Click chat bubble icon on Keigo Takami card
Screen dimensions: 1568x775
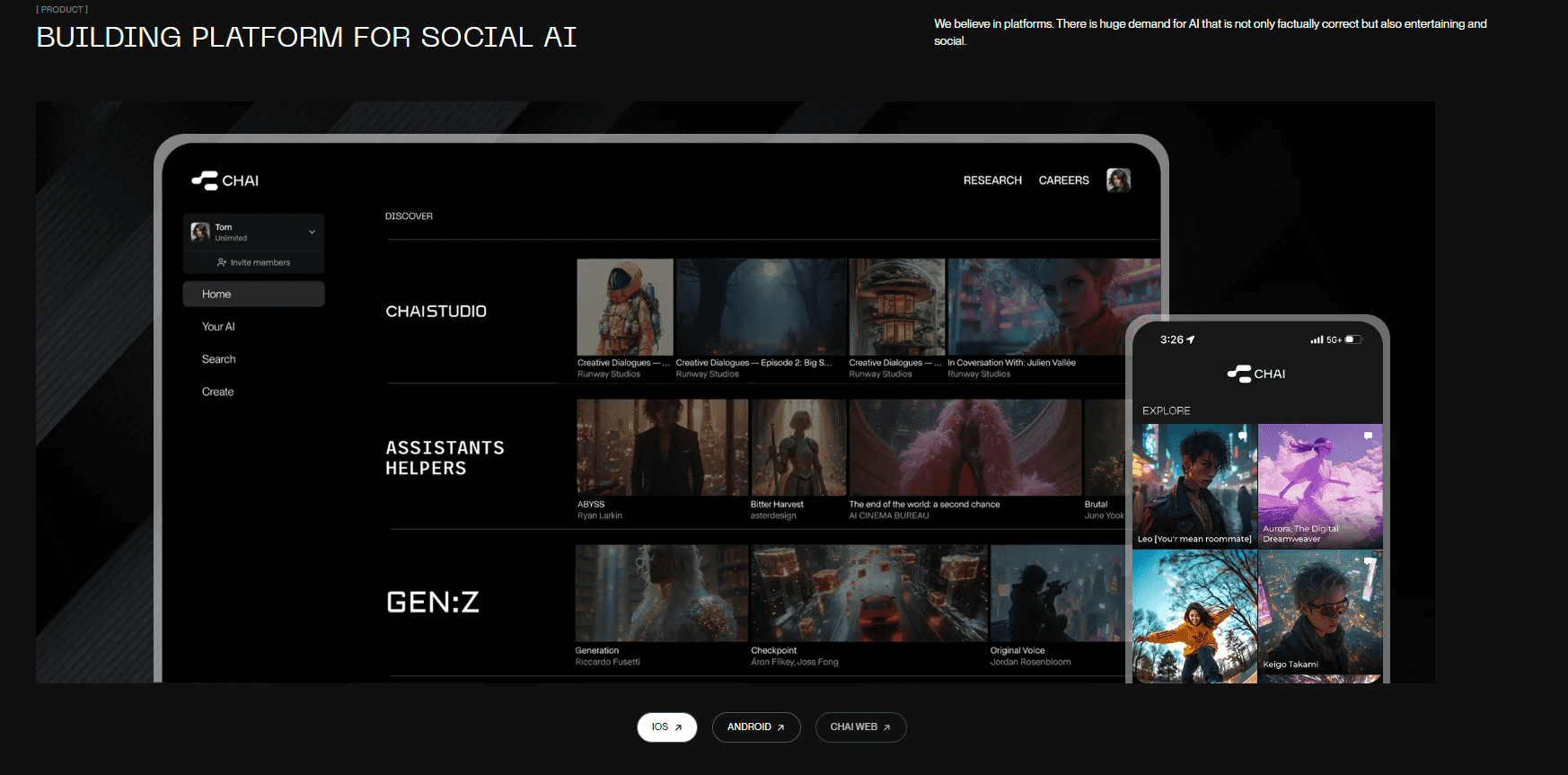1369,560
